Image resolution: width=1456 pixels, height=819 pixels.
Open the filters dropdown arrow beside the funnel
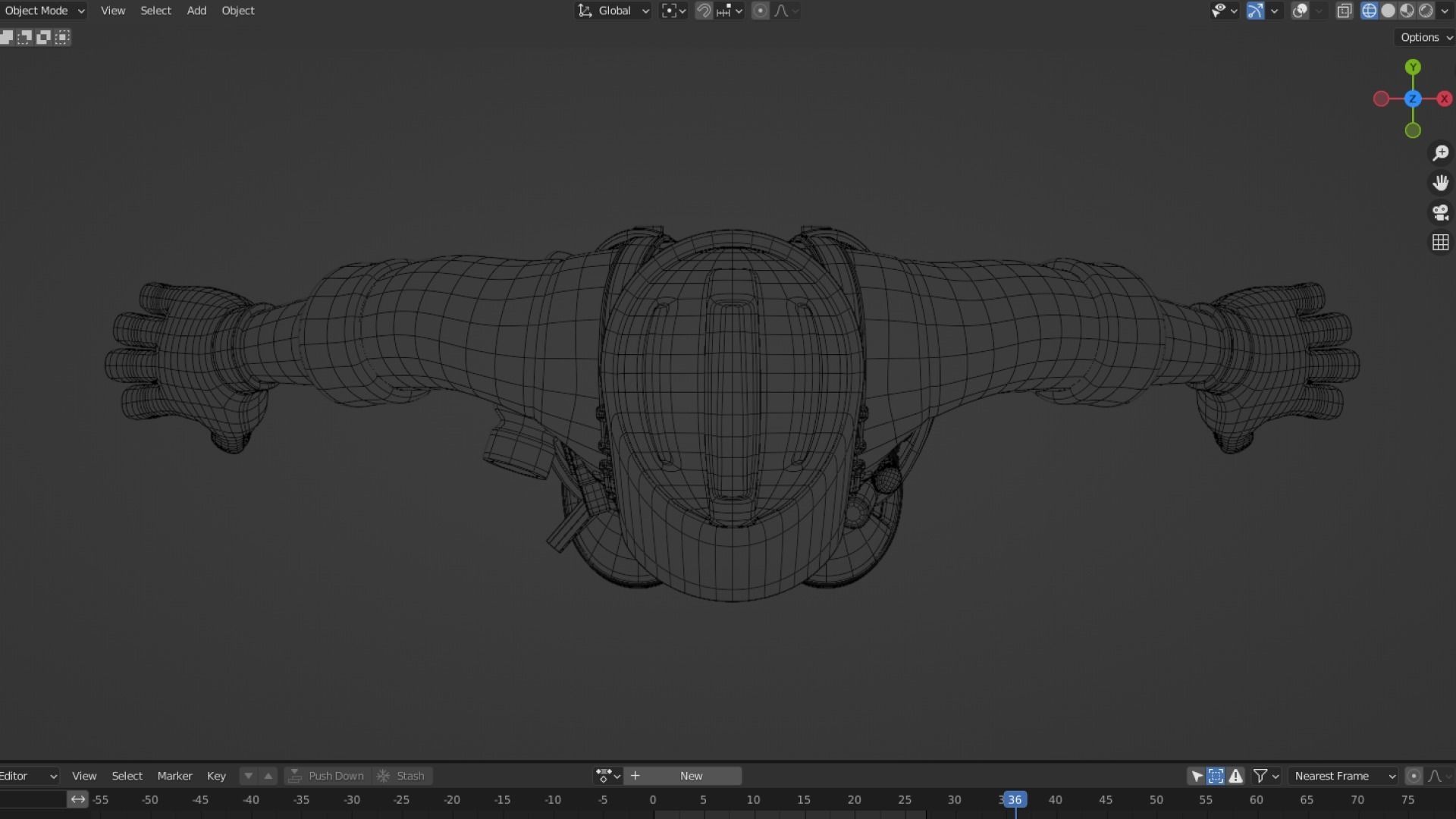pos(1276,776)
